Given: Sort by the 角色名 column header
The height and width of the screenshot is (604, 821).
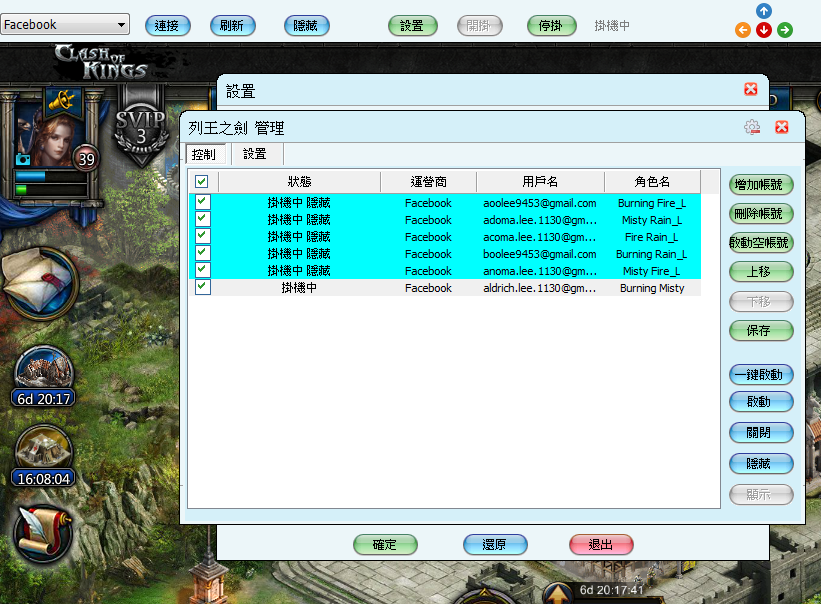Looking at the screenshot, I should pos(652,182).
